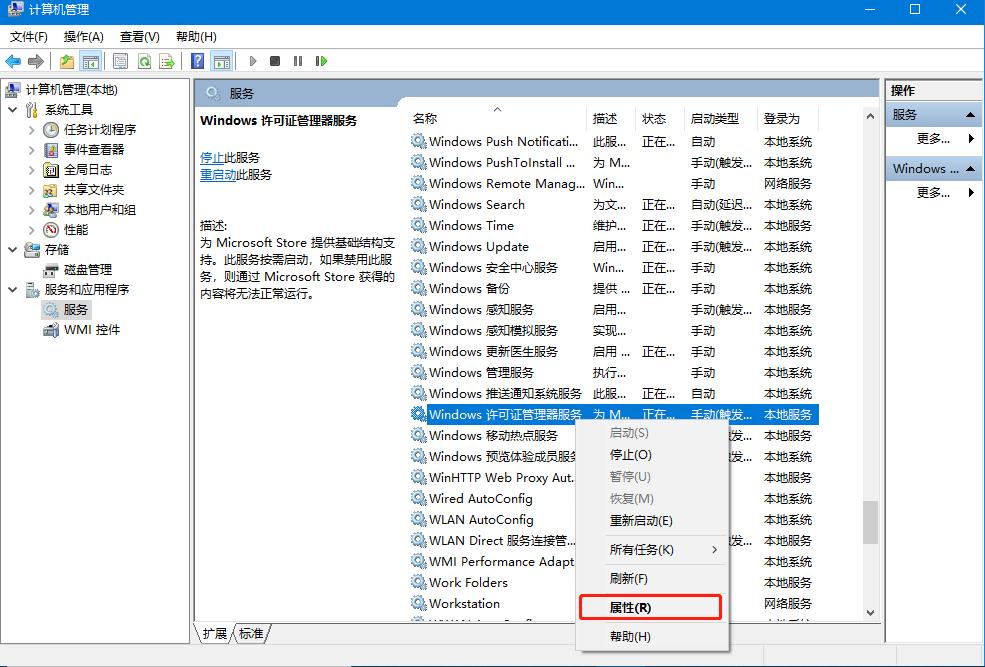The height and width of the screenshot is (667, 985).
Task: Click the Forward navigation arrow
Action: point(37,61)
